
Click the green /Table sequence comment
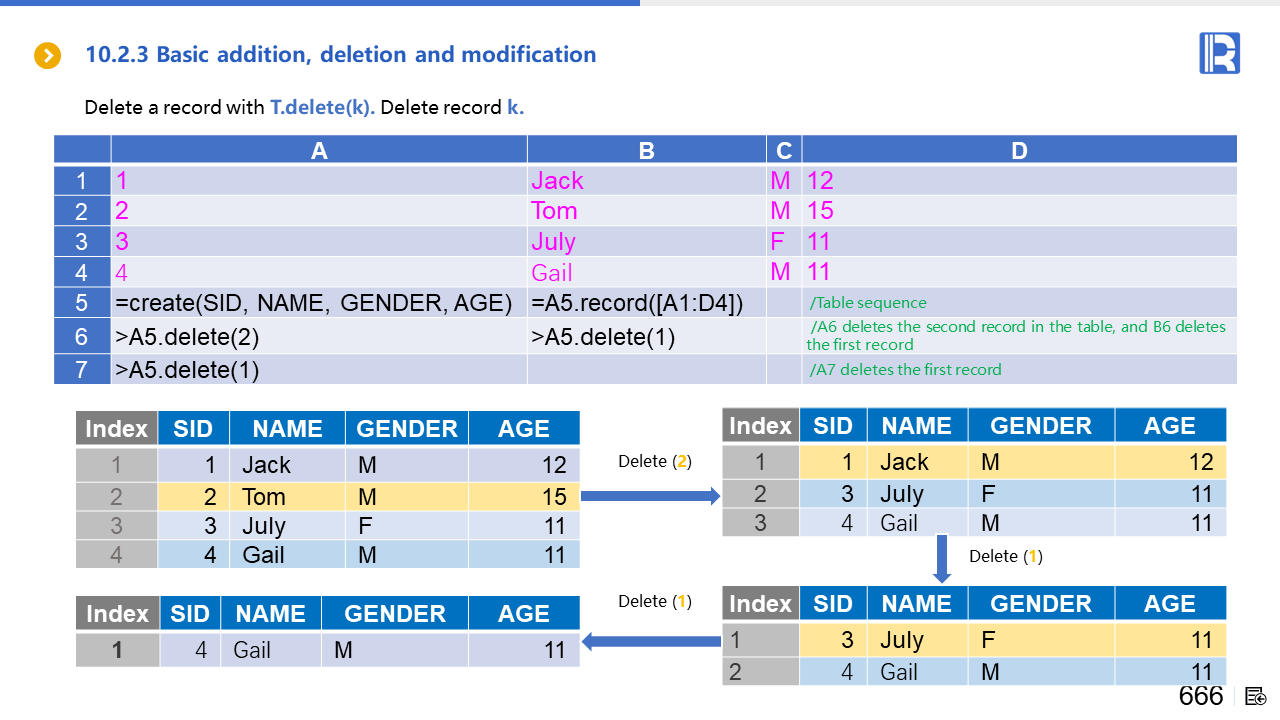tap(868, 303)
